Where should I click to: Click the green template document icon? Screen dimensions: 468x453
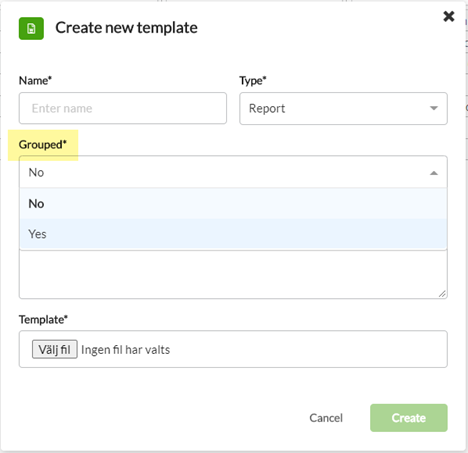click(x=31, y=29)
